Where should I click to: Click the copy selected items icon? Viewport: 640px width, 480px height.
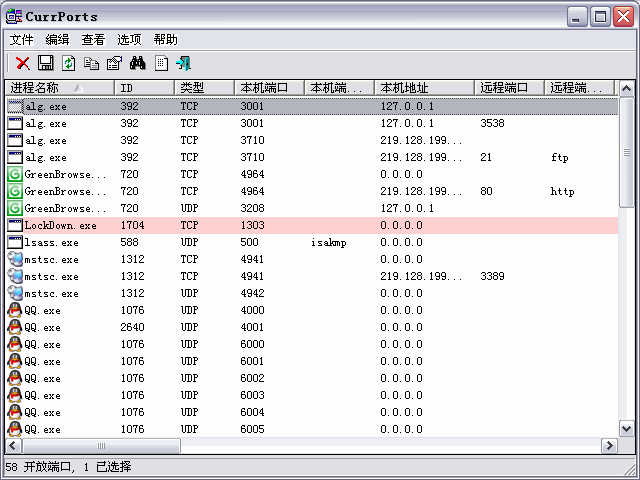91,63
